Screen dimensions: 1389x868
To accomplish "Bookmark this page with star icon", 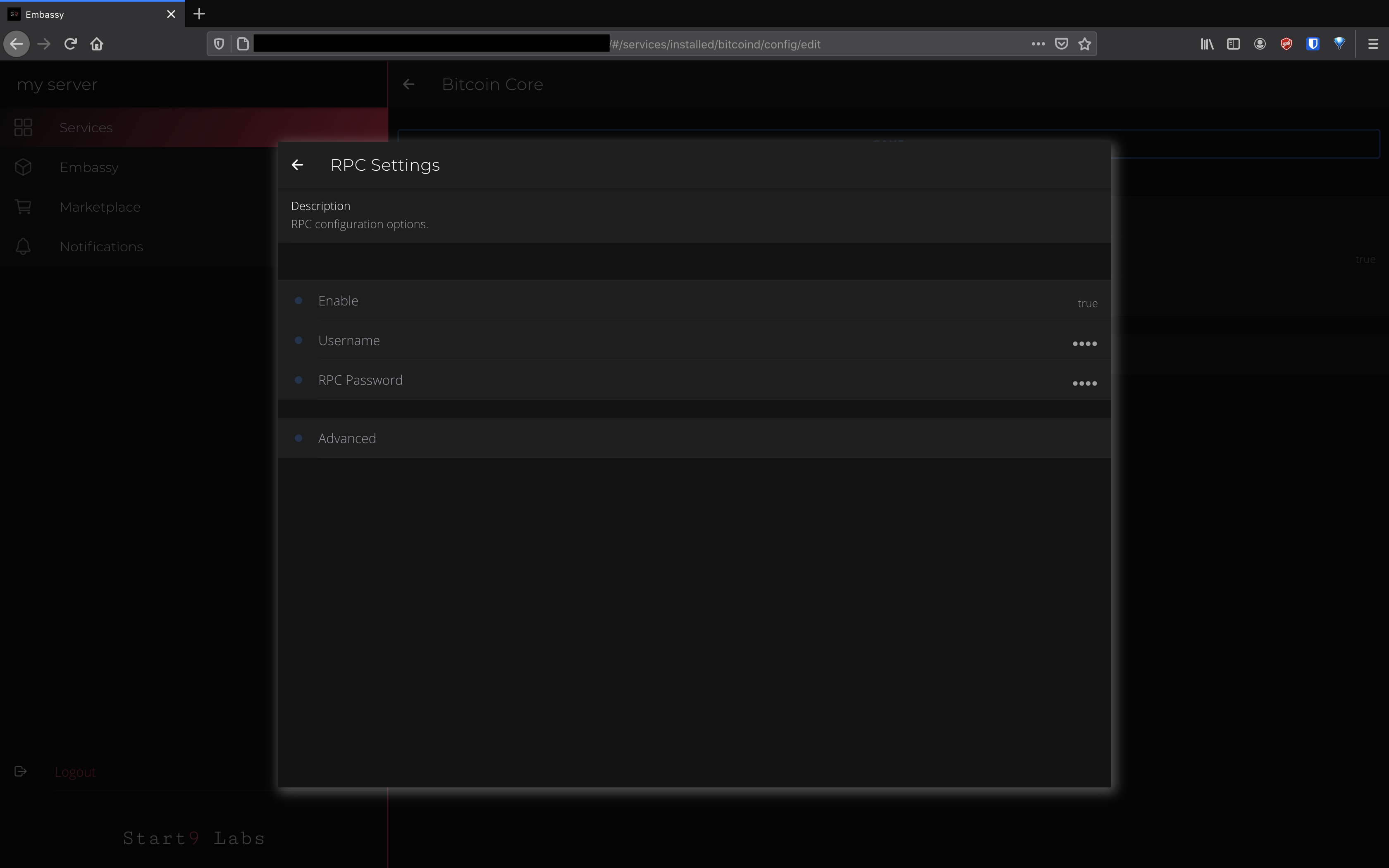I will coord(1084,44).
